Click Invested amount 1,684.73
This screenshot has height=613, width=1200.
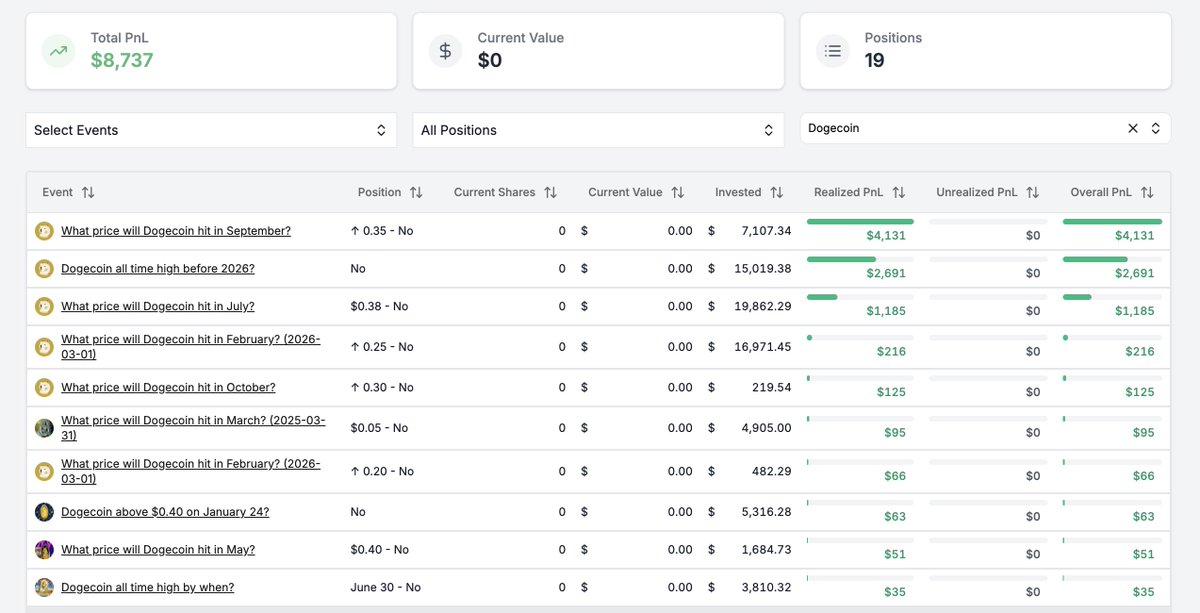pyautogui.click(x=766, y=549)
